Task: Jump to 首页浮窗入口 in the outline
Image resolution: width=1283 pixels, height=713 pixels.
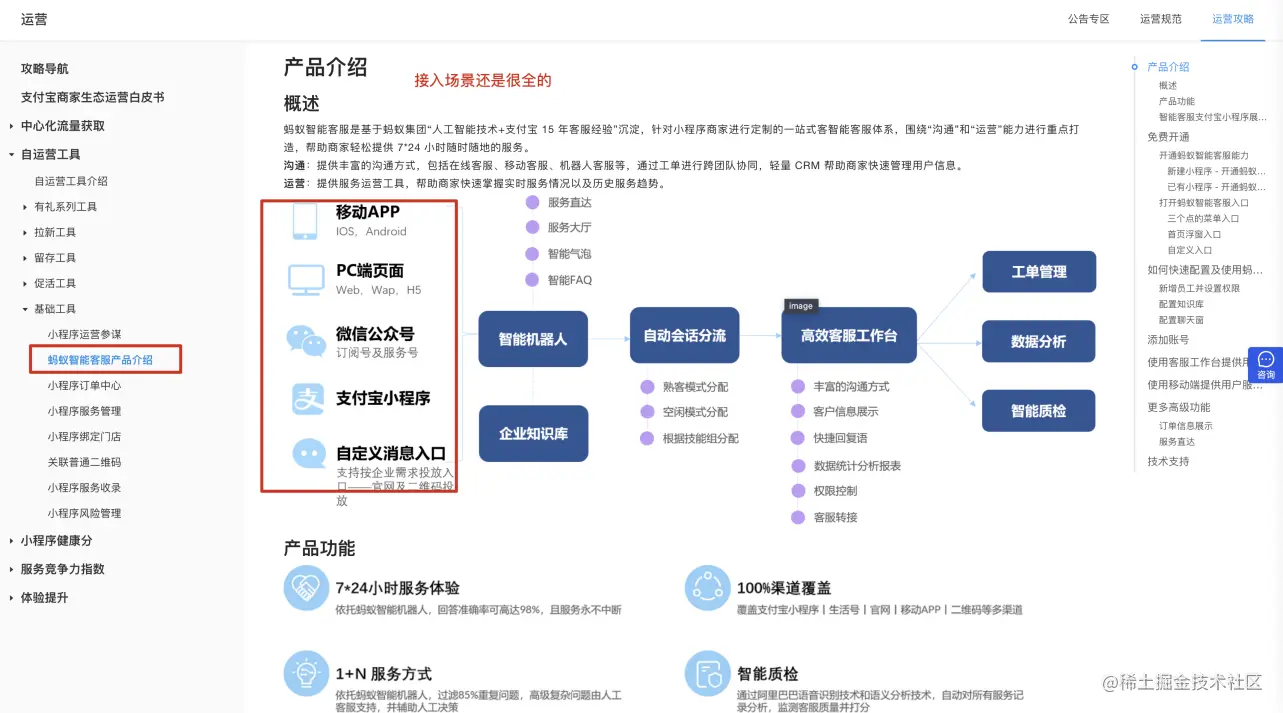Action: coord(1194,234)
